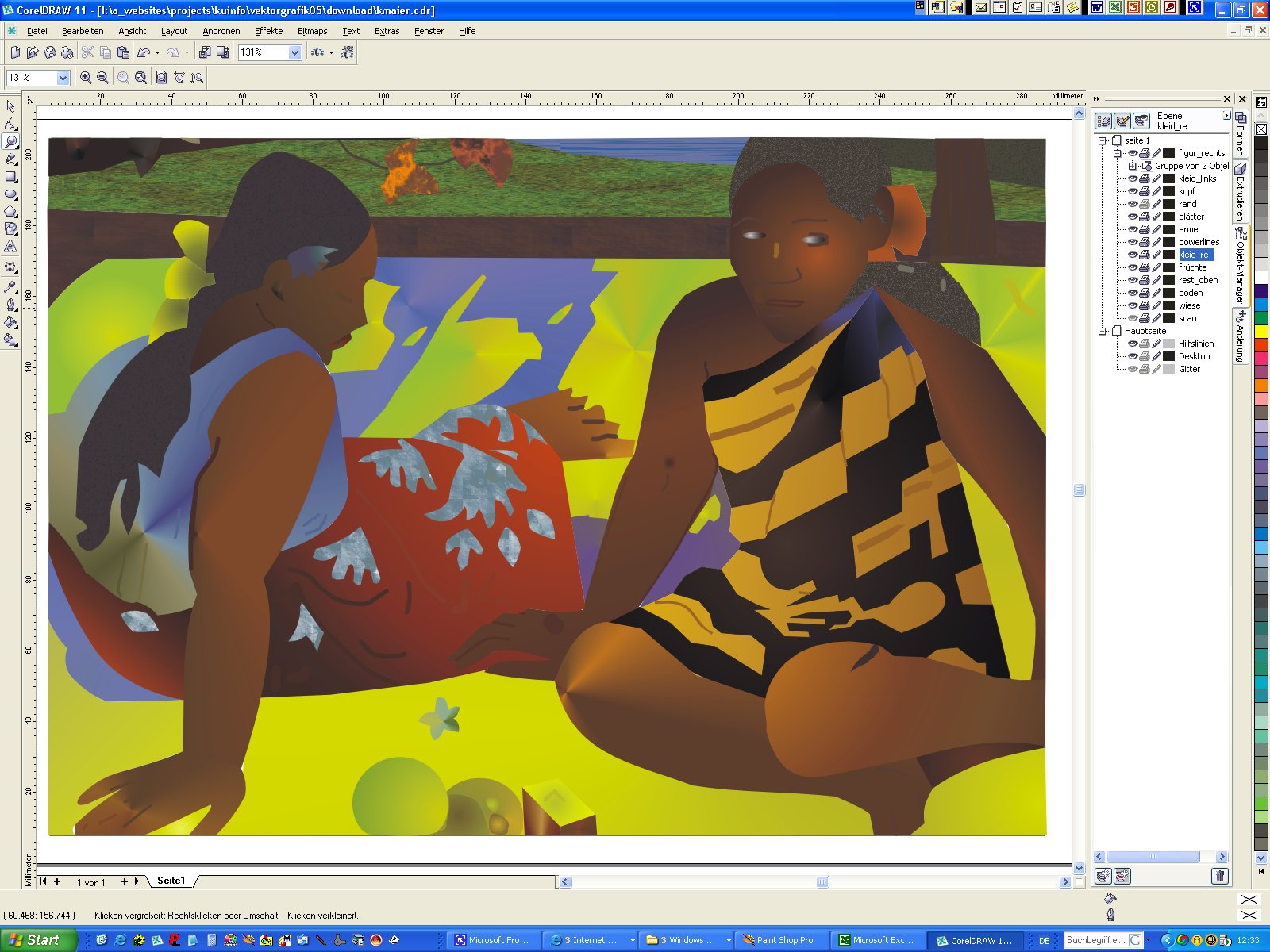Screen dimensions: 1270x952
Task: Click the New document icon
Action: click(14, 52)
